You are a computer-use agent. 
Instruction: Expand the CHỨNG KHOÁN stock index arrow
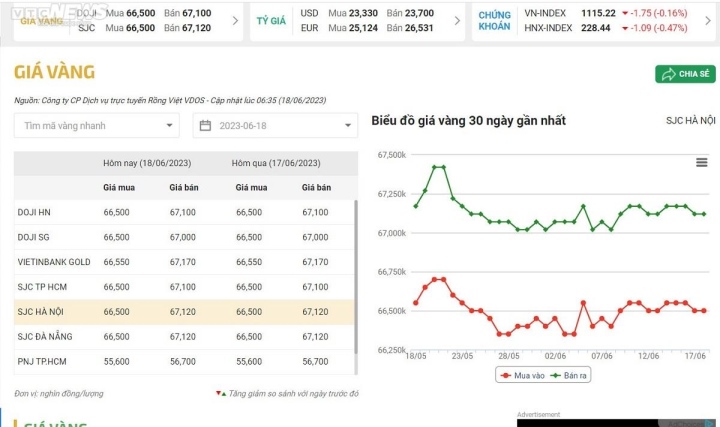pos(708,21)
